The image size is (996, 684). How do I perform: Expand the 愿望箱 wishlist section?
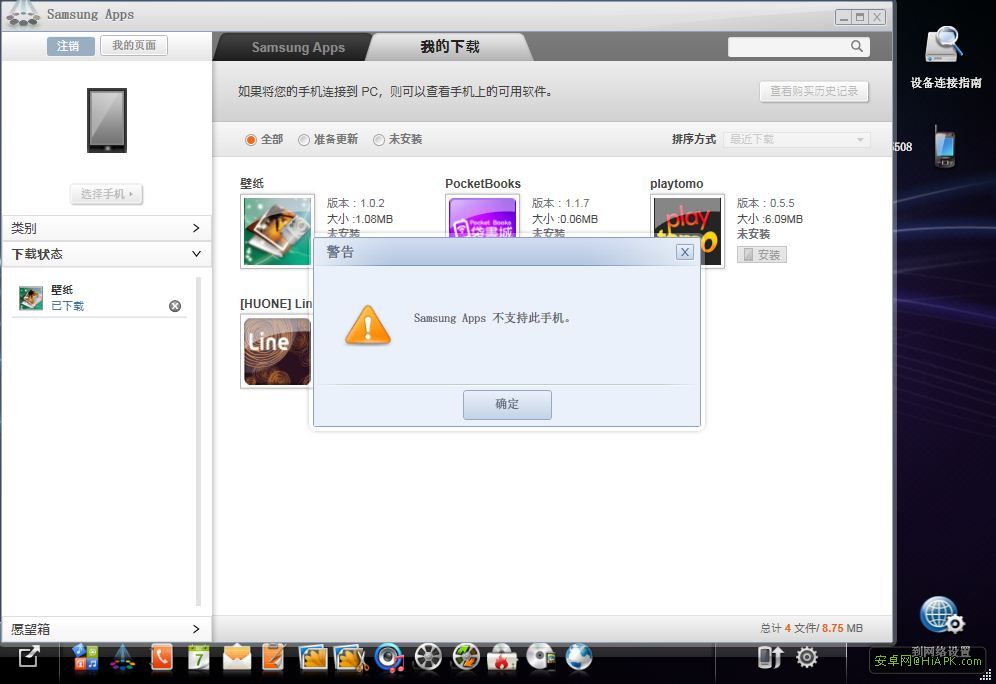coord(106,629)
